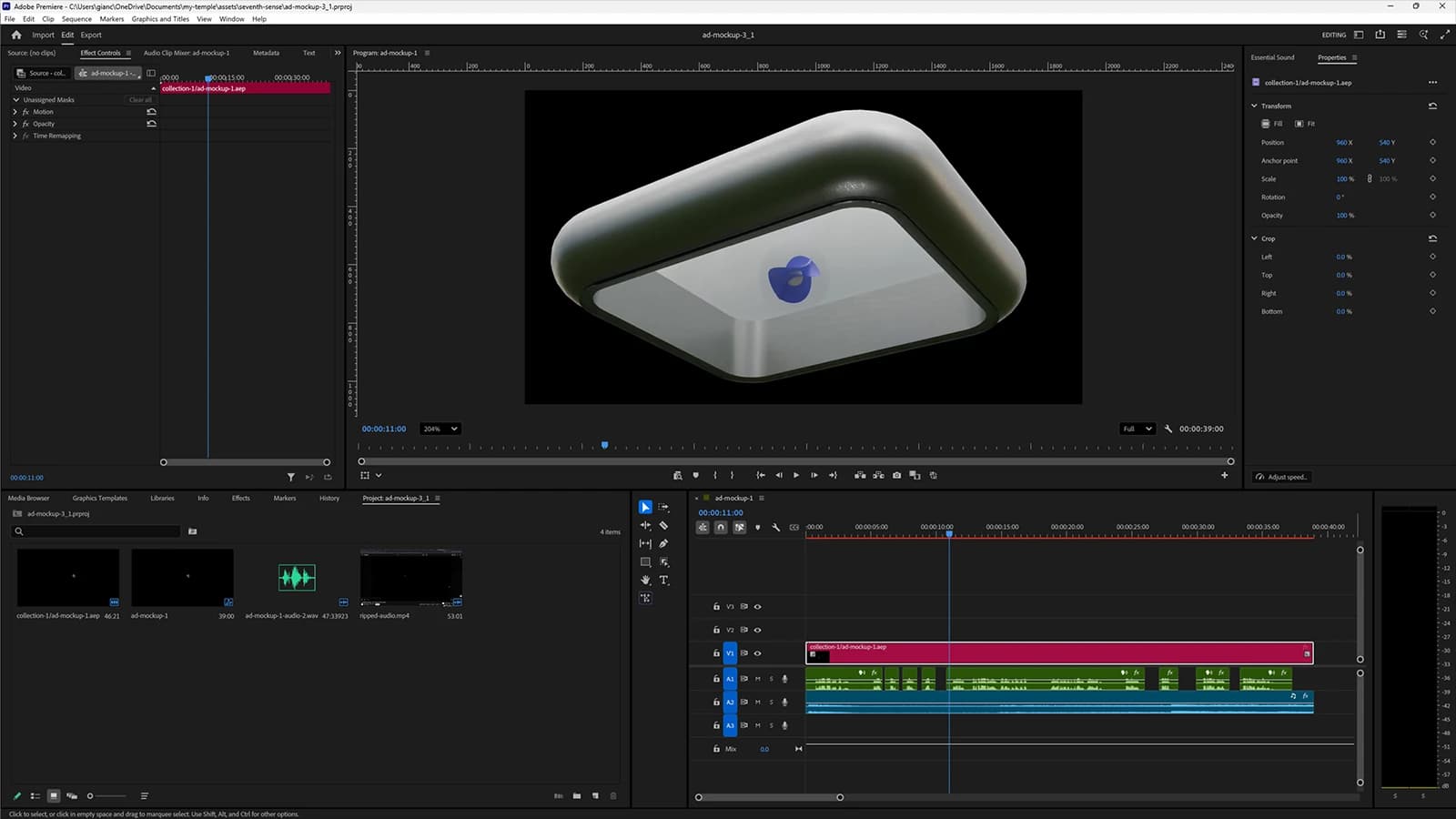Viewport: 1456px width, 819px height.
Task: Open the Program Monitor safe margins dropdown arrow
Action: click(379, 475)
